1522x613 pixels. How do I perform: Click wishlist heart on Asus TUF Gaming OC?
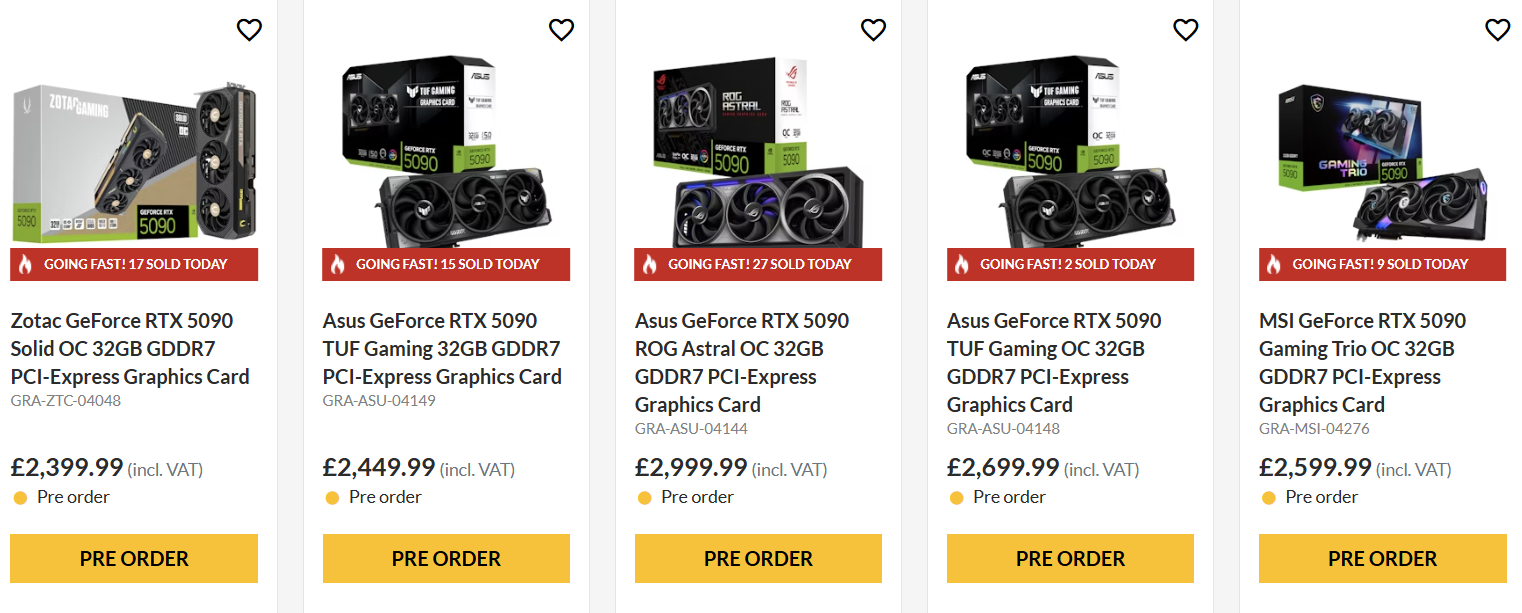point(1185,30)
